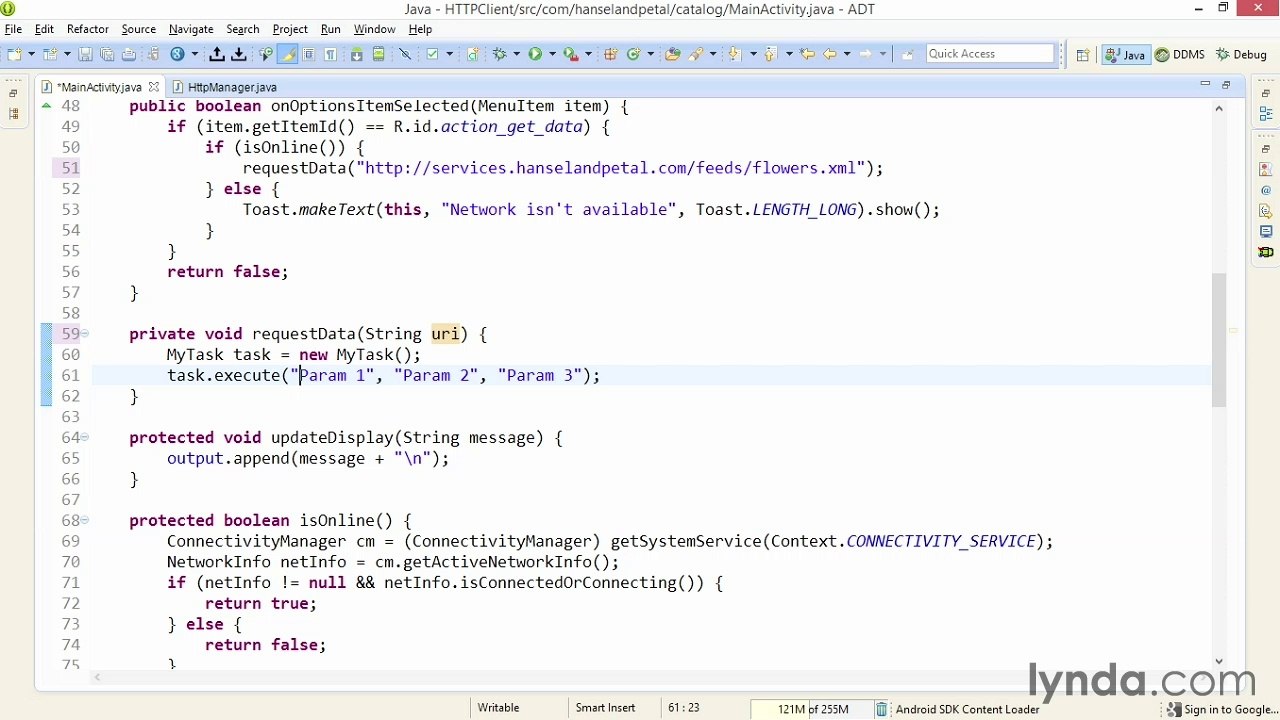Open dropdown next to green Run icon
The width and height of the screenshot is (1280, 720).
click(x=552, y=54)
